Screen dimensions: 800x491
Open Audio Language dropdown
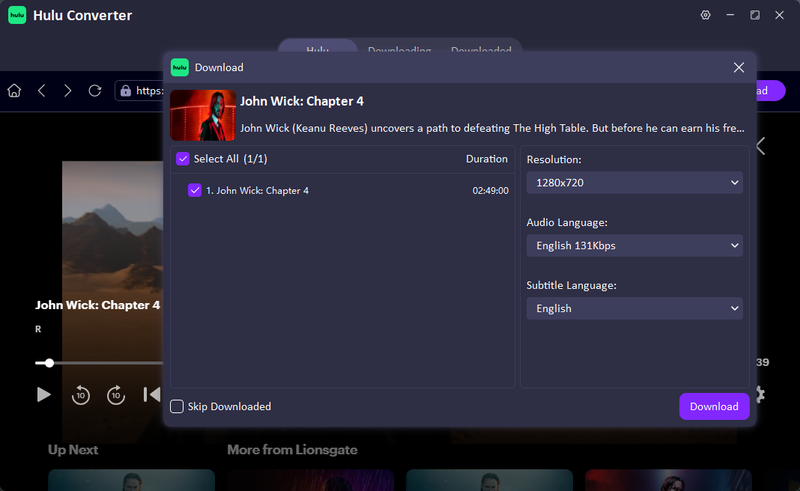634,246
